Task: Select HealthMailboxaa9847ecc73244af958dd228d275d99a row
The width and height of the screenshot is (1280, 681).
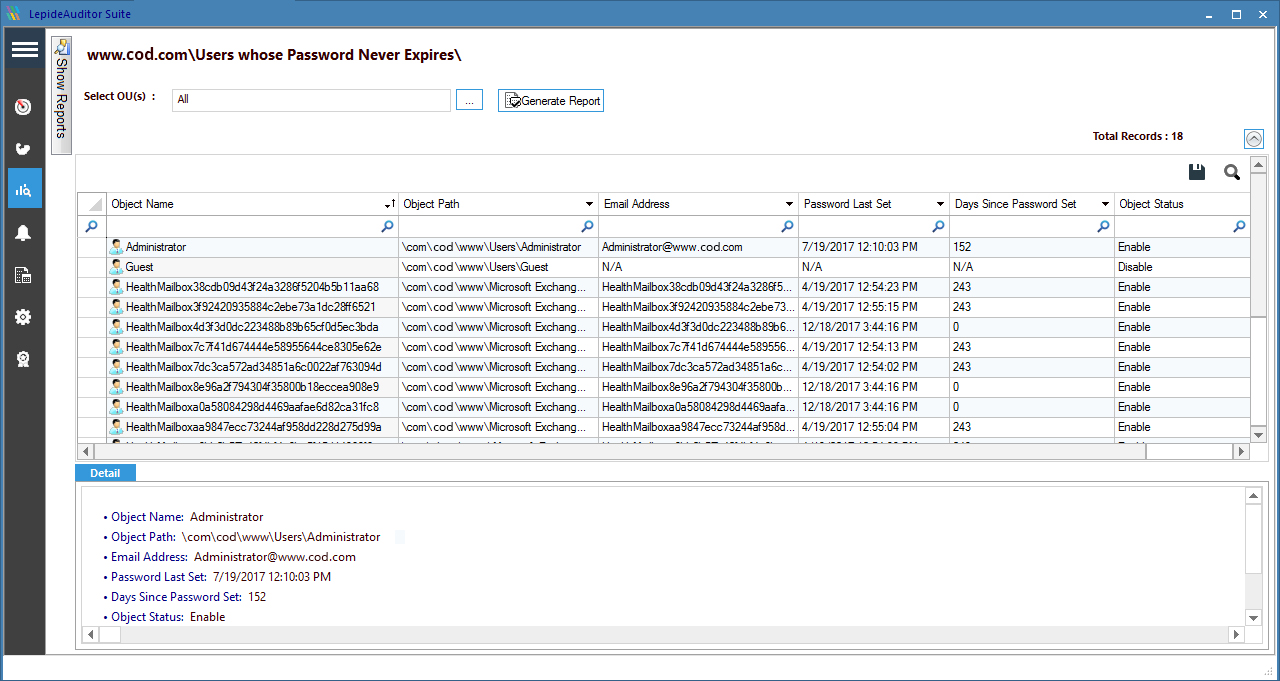Action: coord(664,427)
